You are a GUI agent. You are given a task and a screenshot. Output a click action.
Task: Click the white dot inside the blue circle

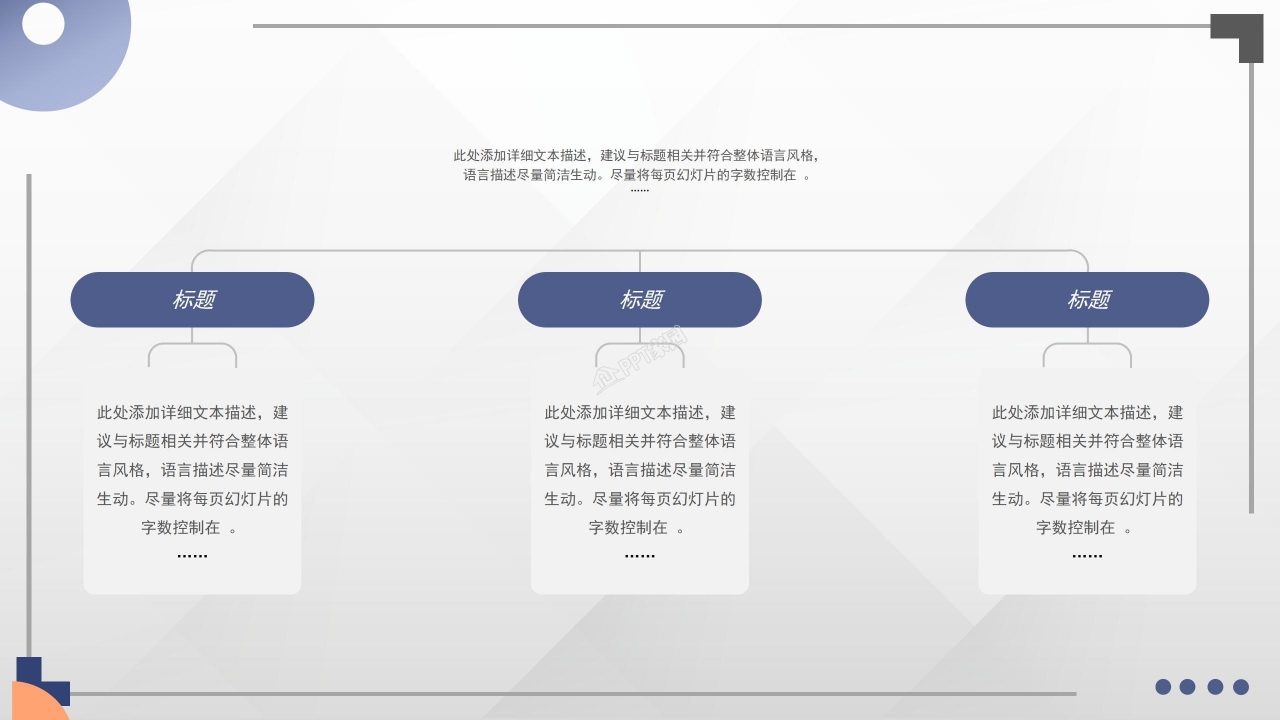42,24
